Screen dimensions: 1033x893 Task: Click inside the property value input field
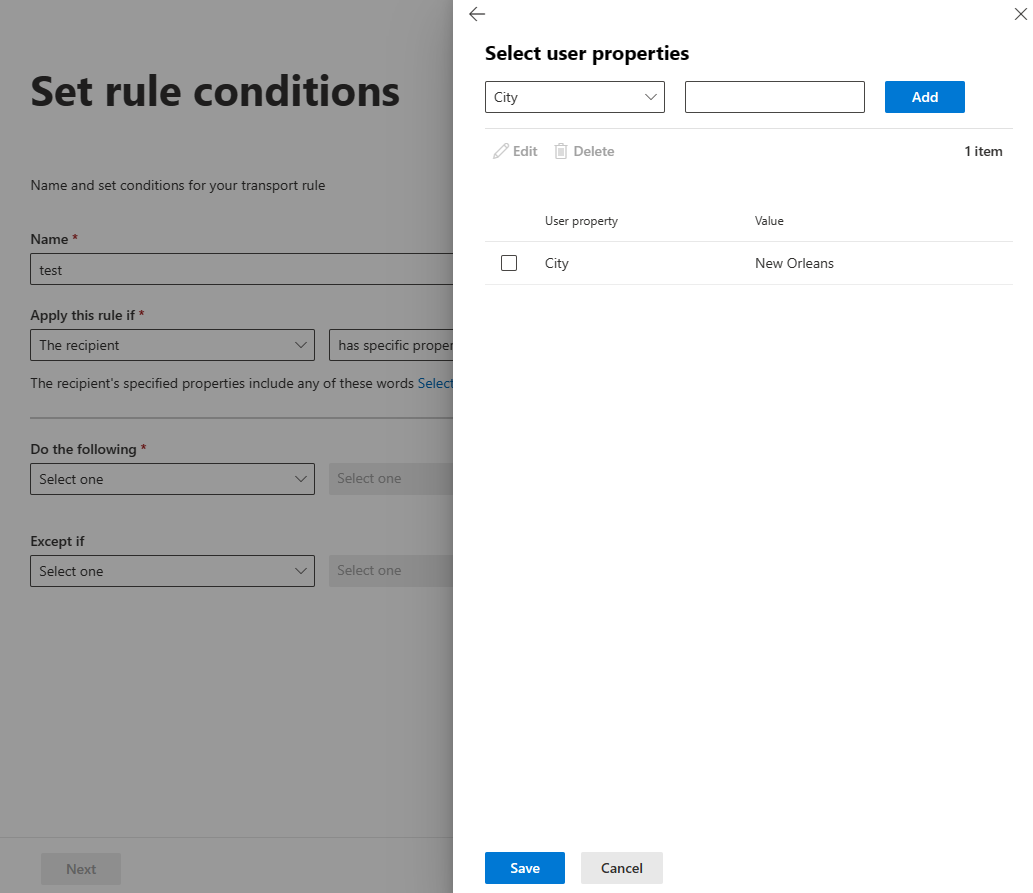[x=774, y=97]
